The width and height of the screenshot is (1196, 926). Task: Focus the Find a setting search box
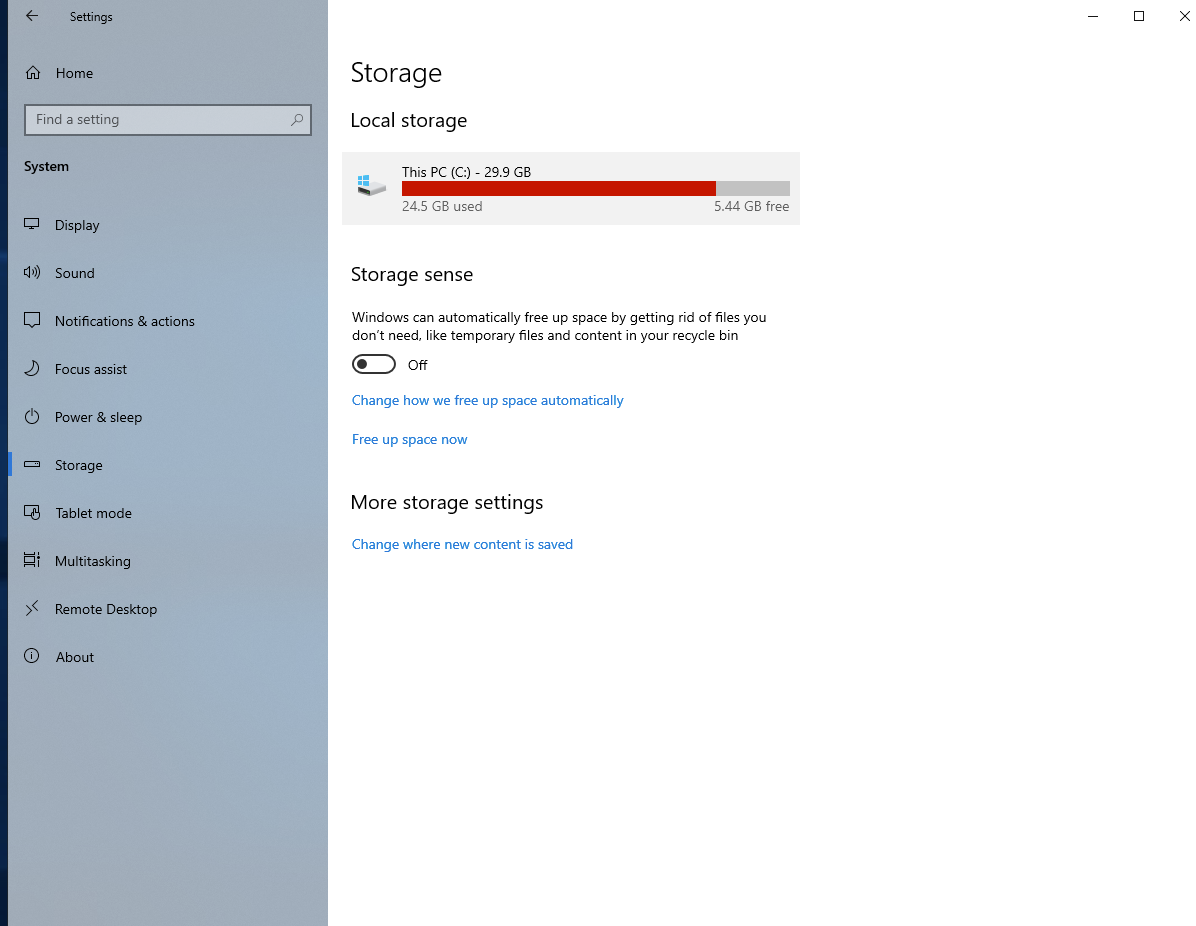[168, 120]
